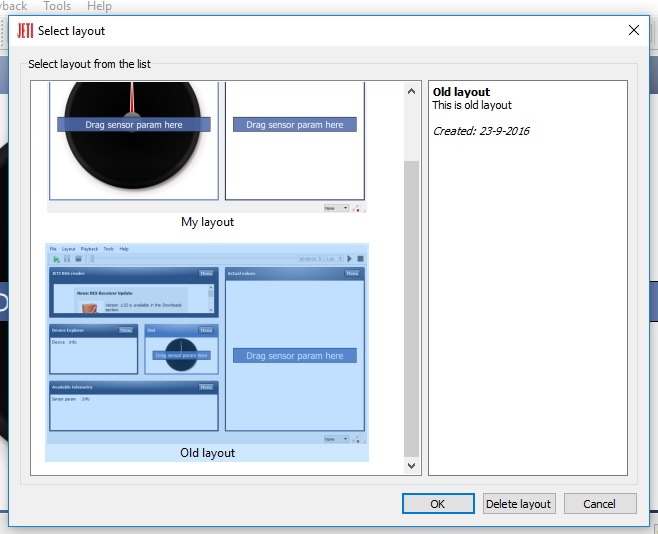Confirm selection with the OK button
The image size is (658, 534).
point(438,503)
